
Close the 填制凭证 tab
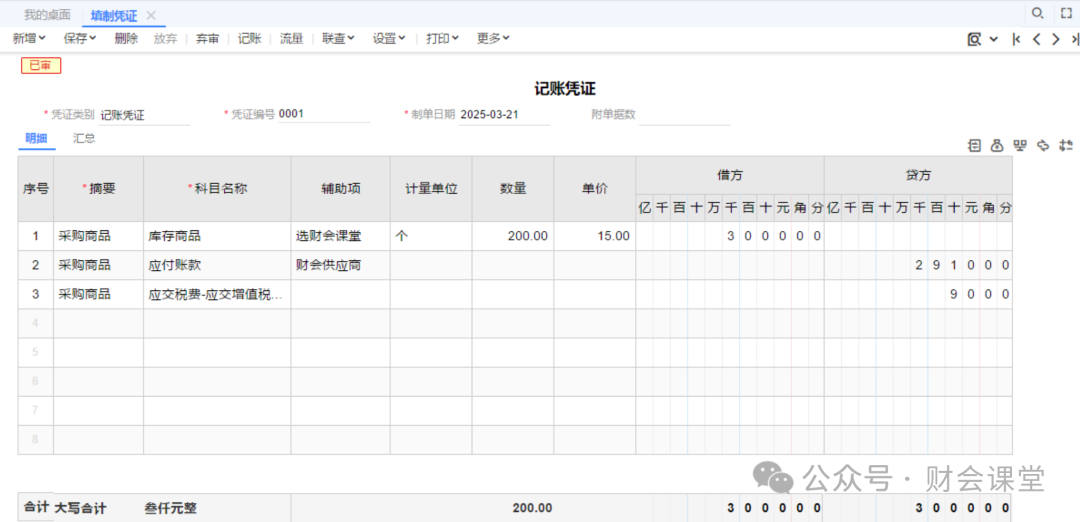pos(151,15)
